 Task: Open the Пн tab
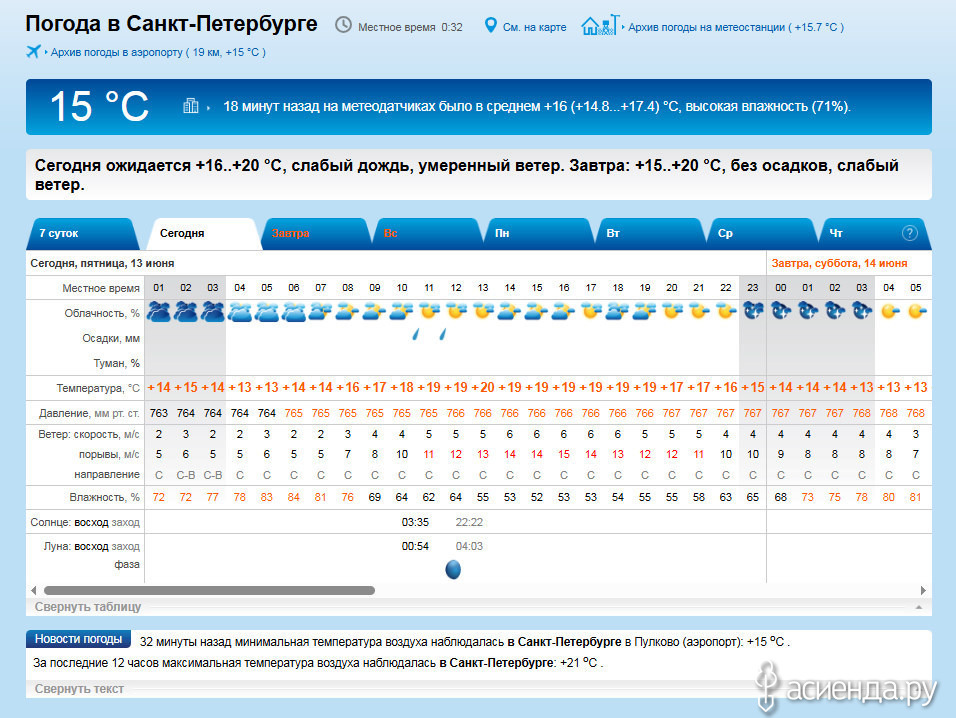(x=538, y=233)
